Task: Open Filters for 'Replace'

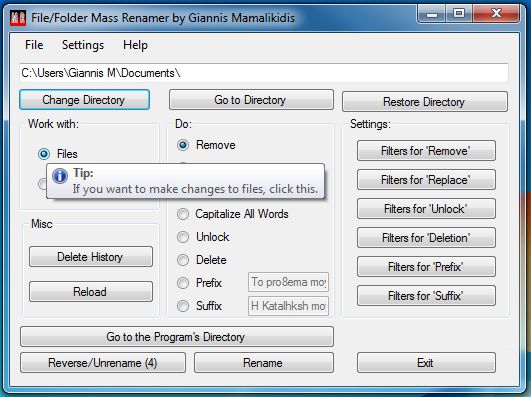Action: [426, 180]
